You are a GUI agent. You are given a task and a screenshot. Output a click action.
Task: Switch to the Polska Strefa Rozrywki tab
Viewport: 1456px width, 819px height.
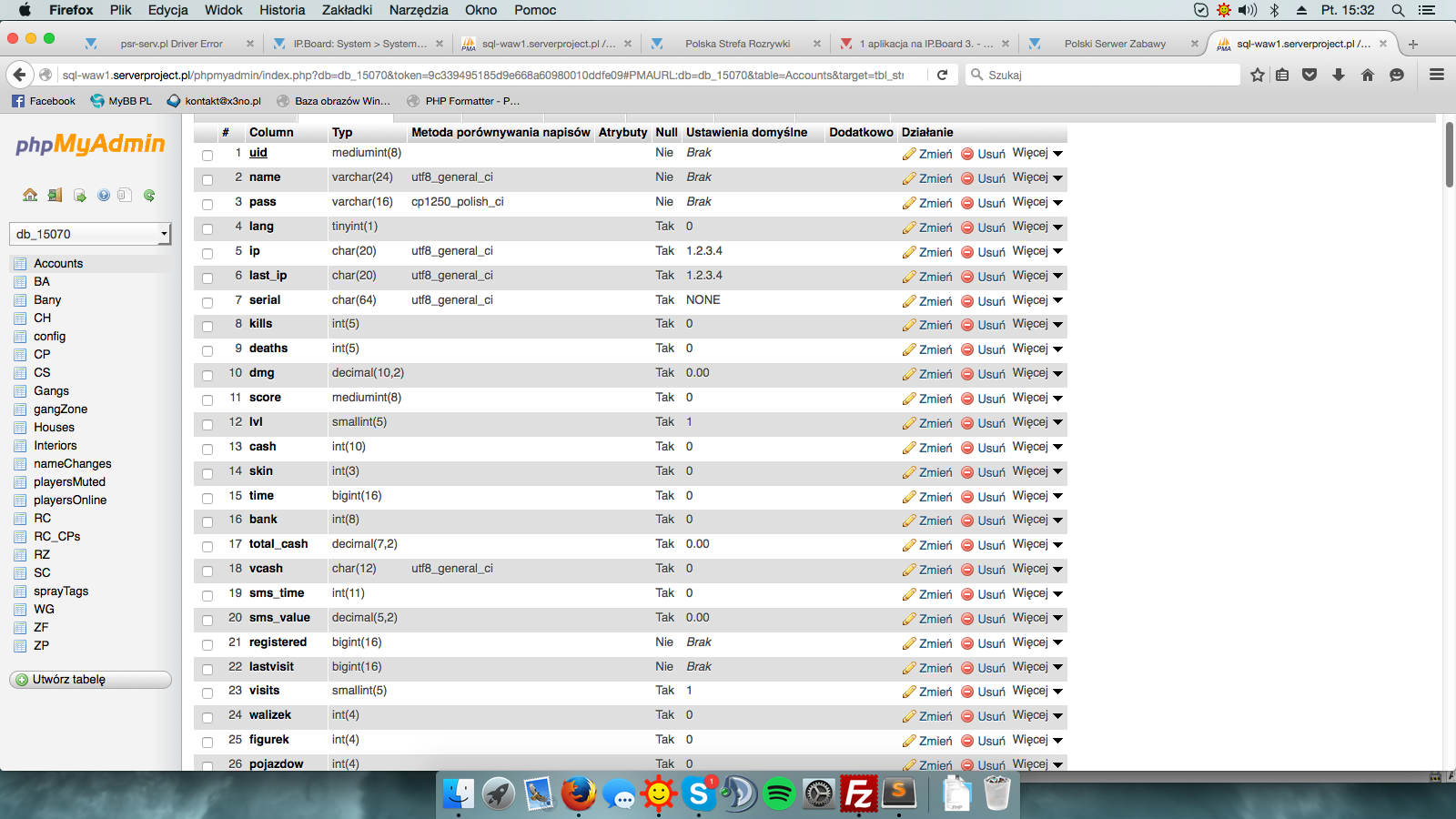(x=737, y=44)
